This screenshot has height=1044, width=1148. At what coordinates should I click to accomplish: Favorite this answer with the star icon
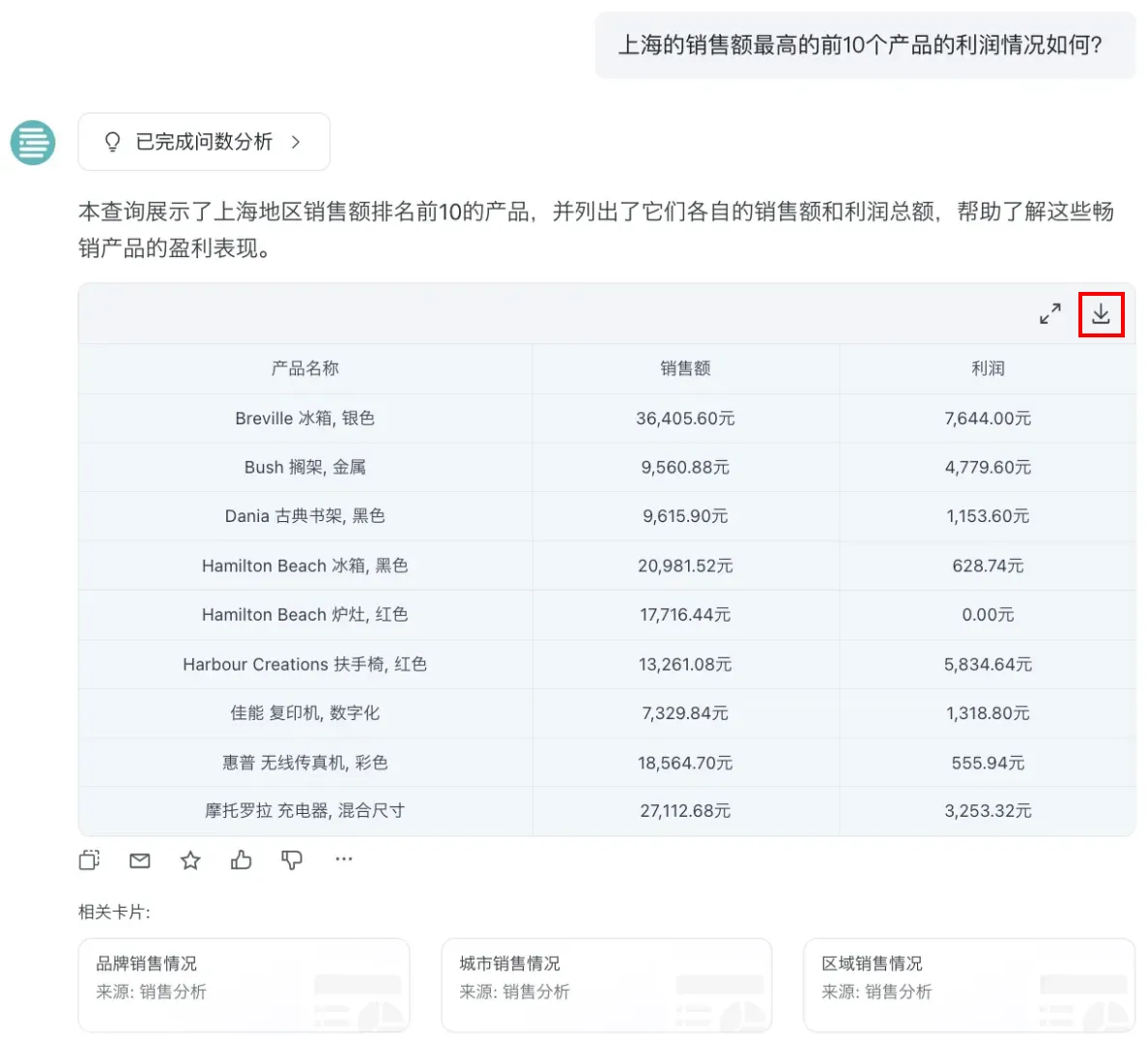[x=190, y=859]
